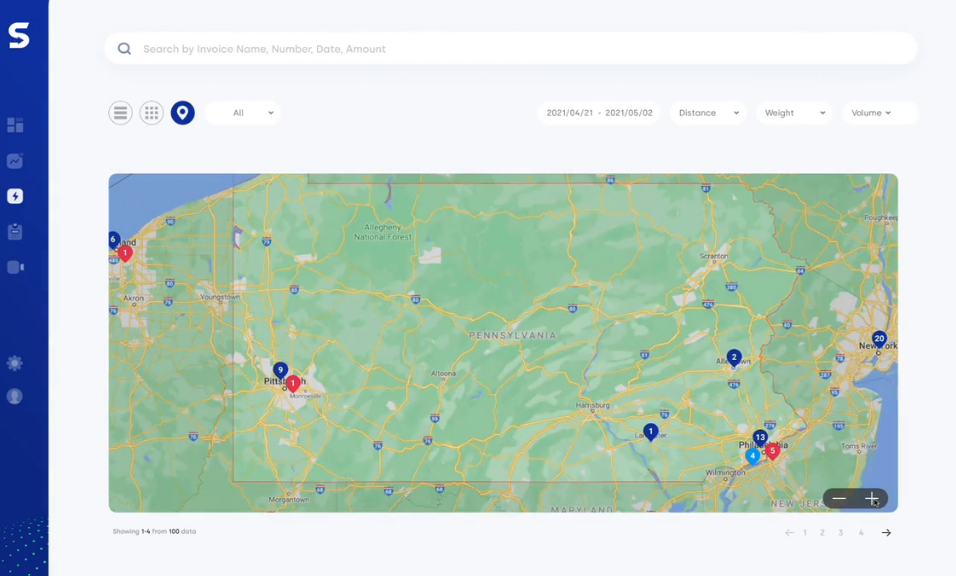Switch to grid view

(151, 113)
